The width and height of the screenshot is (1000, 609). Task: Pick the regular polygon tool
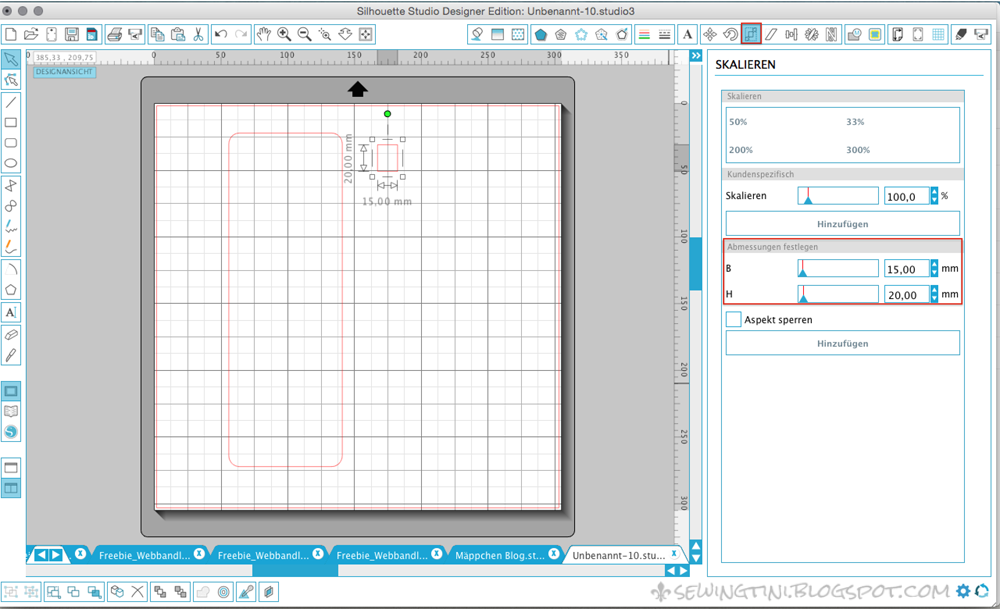pos(11,290)
